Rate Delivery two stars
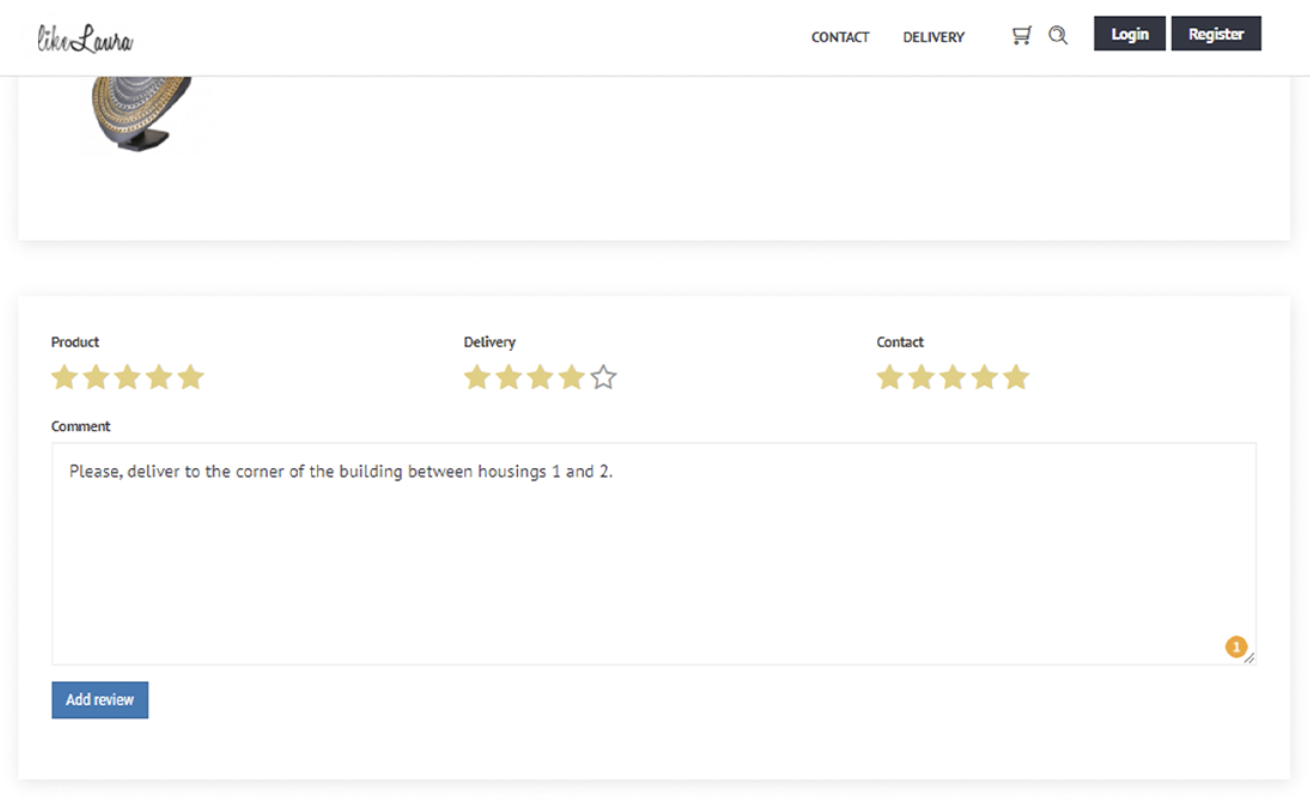 pyautogui.click(x=508, y=377)
